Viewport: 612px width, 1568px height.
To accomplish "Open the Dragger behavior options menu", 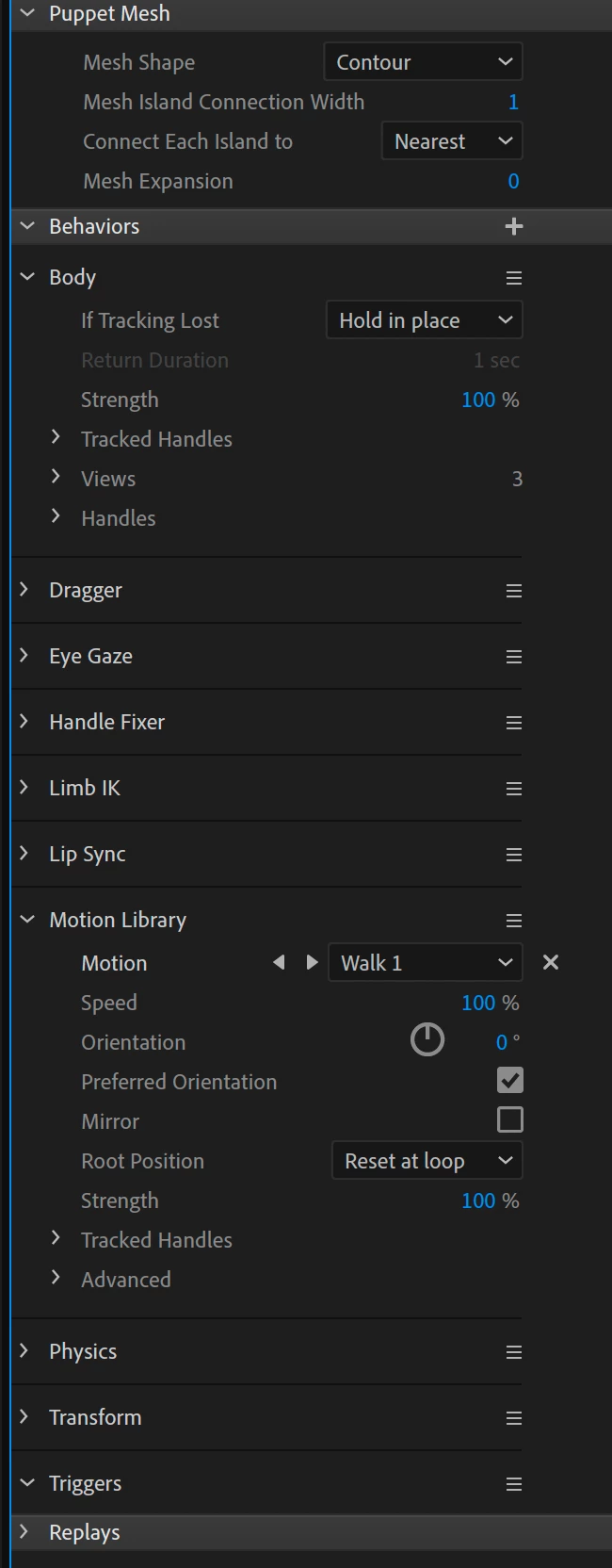I will click(x=513, y=591).
